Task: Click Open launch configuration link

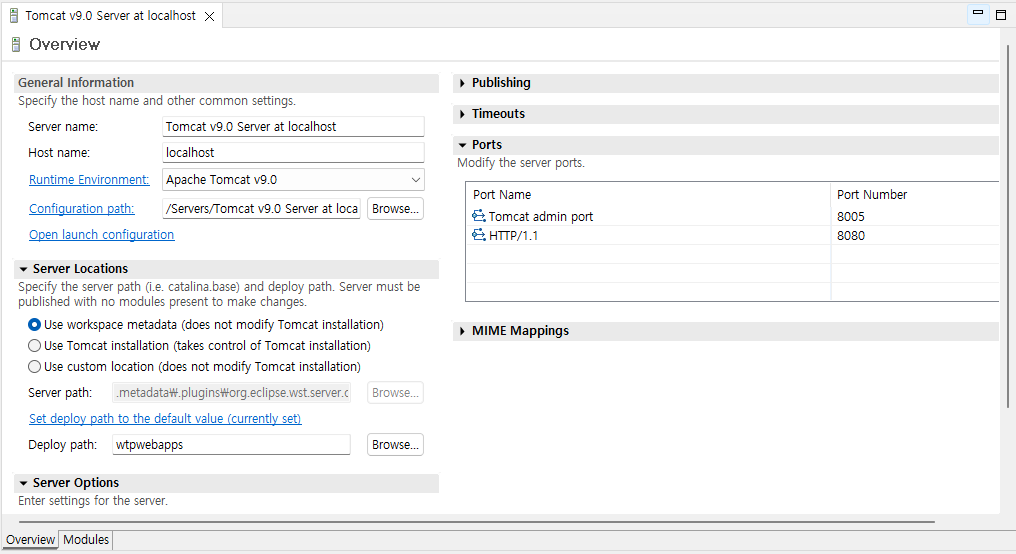Action: pos(102,235)
